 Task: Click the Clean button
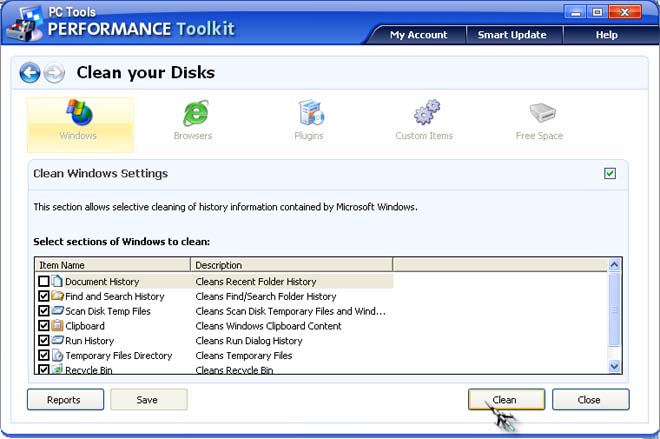[x=506, y=399]
